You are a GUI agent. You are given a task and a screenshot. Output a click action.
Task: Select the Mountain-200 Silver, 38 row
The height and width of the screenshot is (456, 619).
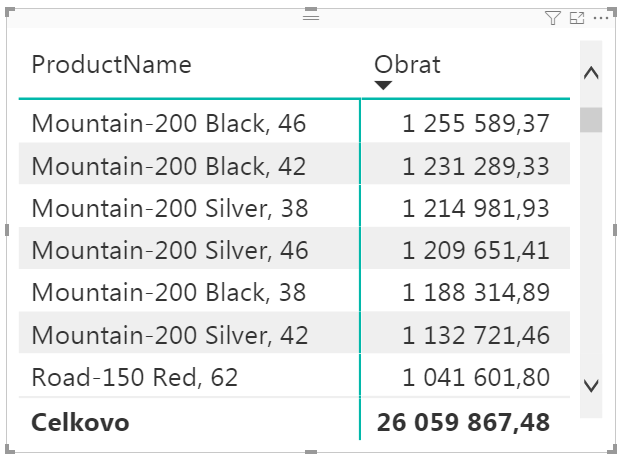170,208
